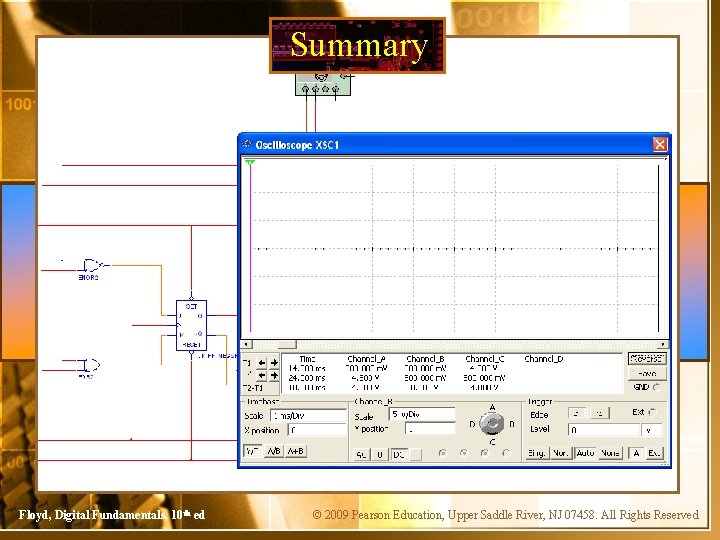
Task: Click the Channel_B column header in readout
Action: click(425, 359)
